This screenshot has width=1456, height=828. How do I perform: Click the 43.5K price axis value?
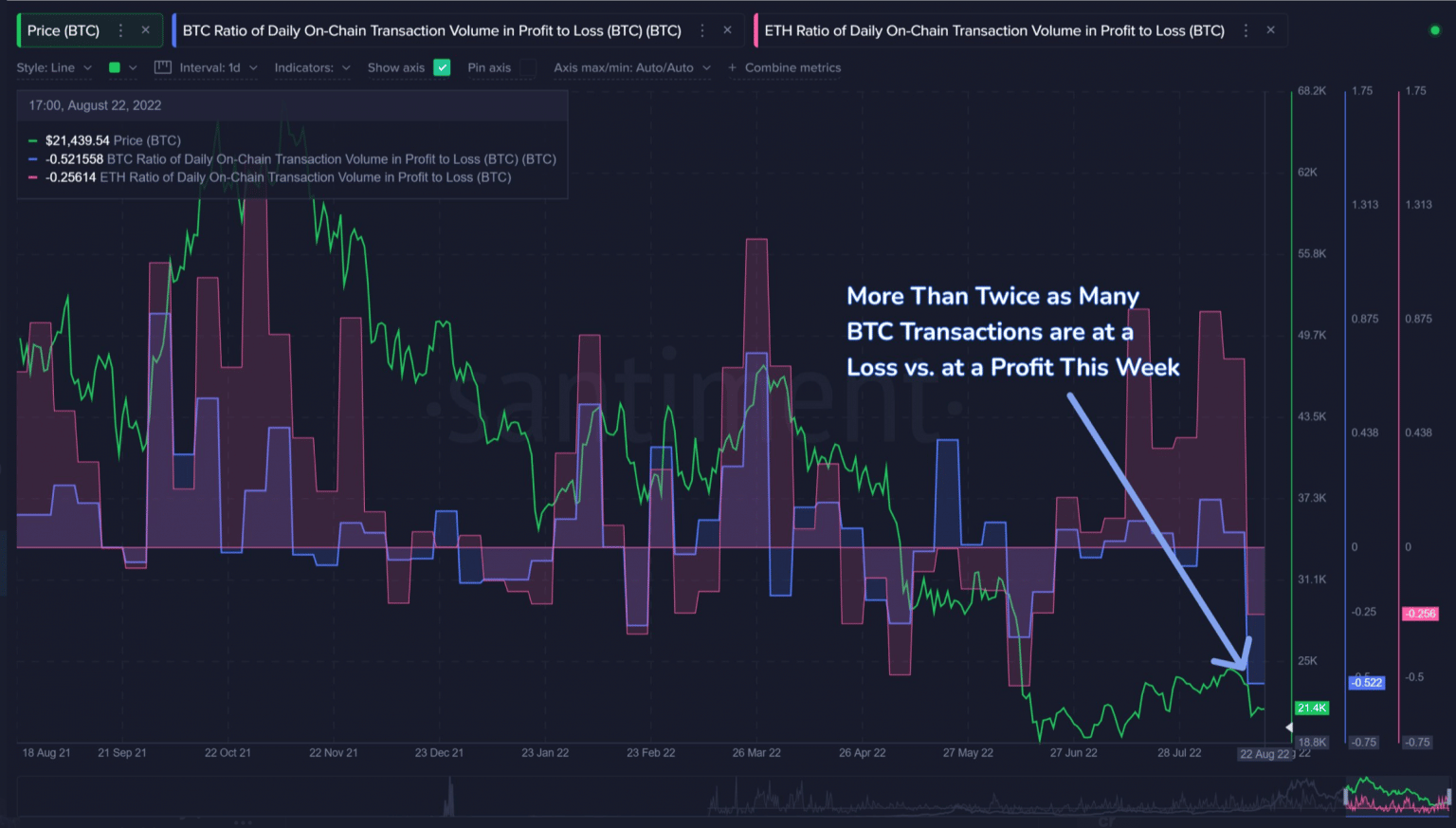pyautogui.click(x=1312, y=417)
